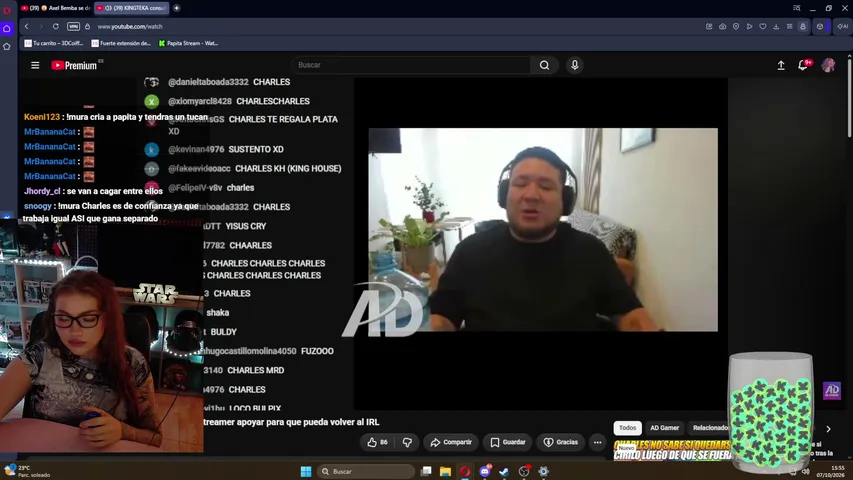
Task: View site security lock info
Action: pos(87,26)
